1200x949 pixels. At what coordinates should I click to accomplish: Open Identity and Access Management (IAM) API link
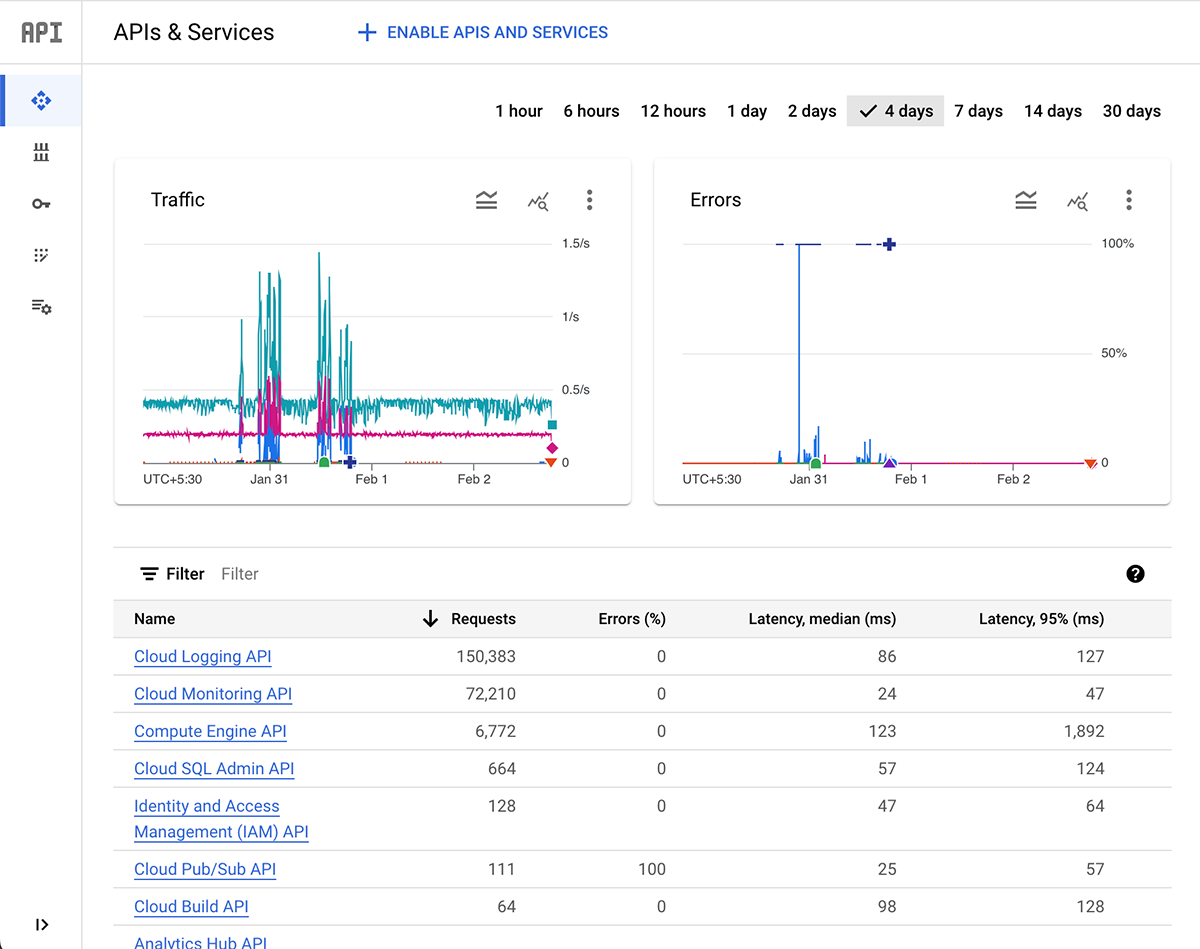(x=221, y=819)
